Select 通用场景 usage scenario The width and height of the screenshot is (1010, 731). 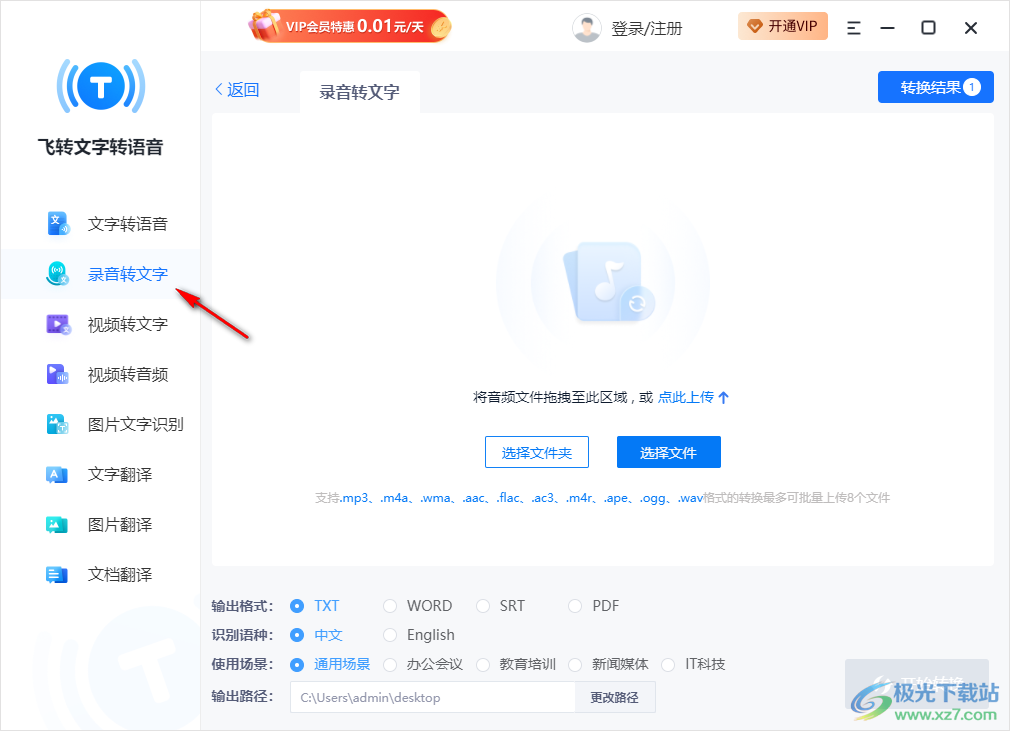tap(297, 664)
